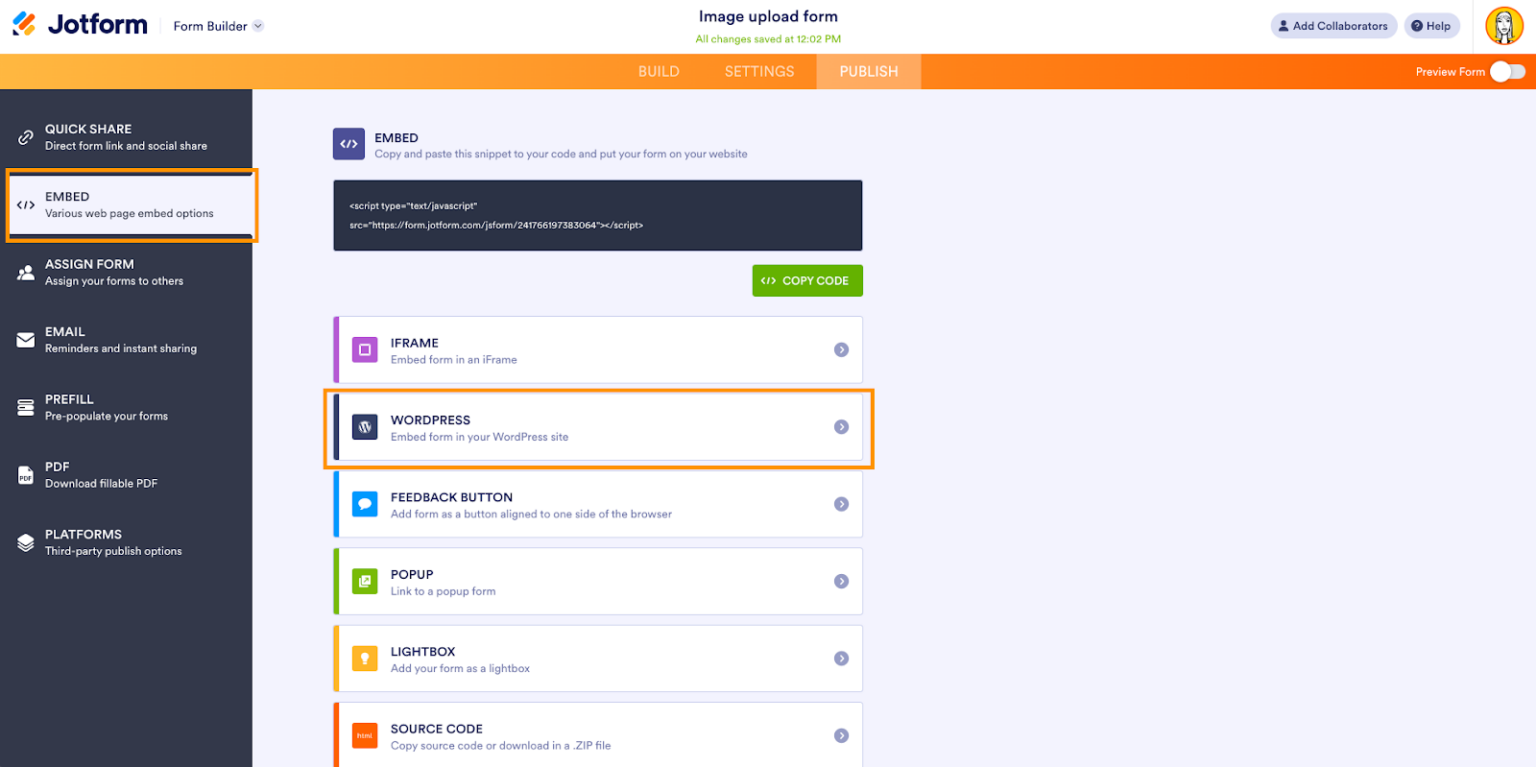The width and height of the screenshot is (1536, 767).
Task: Select the Feedback Button chat icon
Action: pos(364,503)
